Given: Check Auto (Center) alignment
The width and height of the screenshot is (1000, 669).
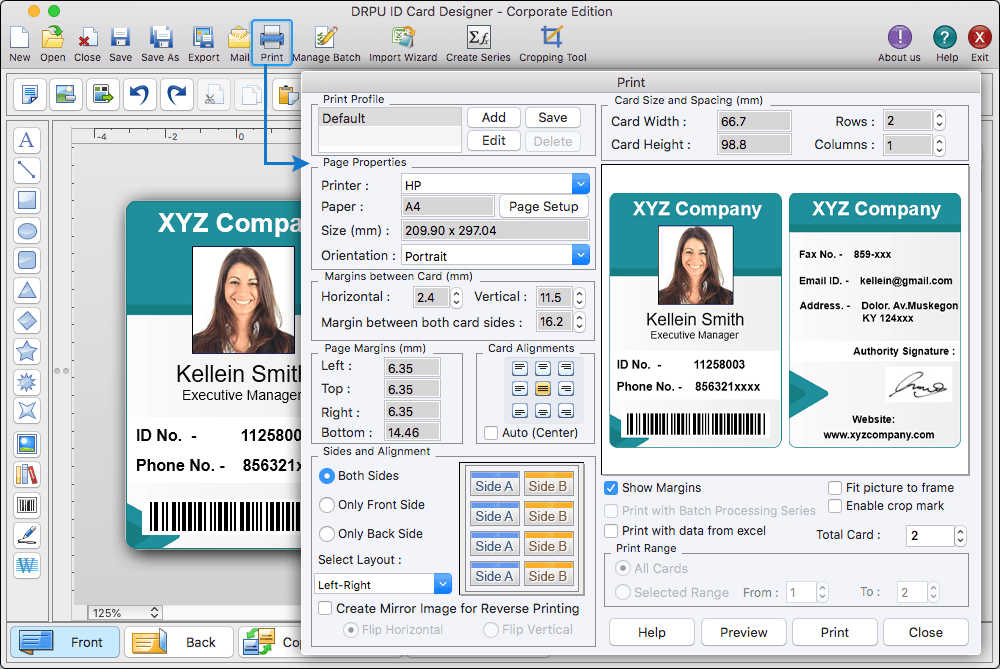Looking at the screenshot, I should (x=491, y=433).
